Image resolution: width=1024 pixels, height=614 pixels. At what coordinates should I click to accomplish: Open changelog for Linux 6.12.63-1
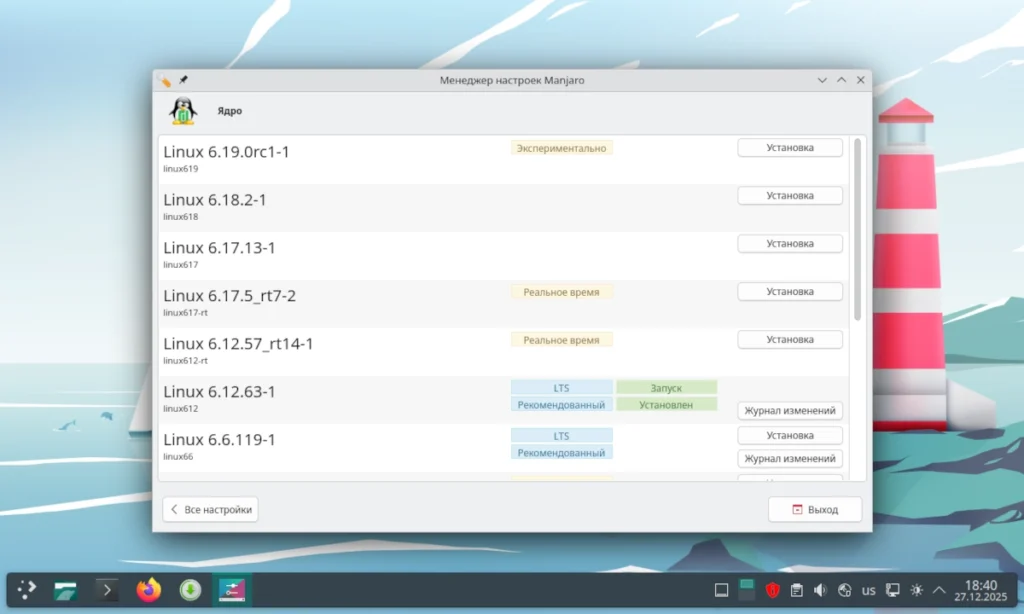pos(790,410)
